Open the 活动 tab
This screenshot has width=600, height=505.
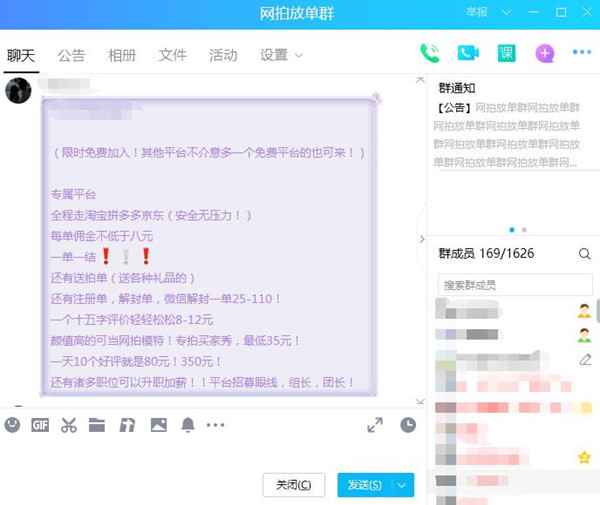point(223,56)
